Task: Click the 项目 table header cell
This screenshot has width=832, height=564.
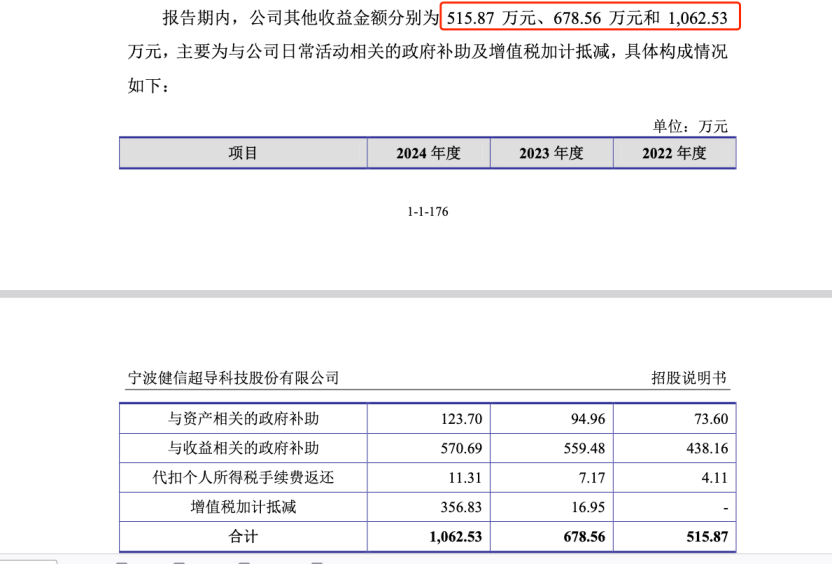Action: (x=243, y=153)
